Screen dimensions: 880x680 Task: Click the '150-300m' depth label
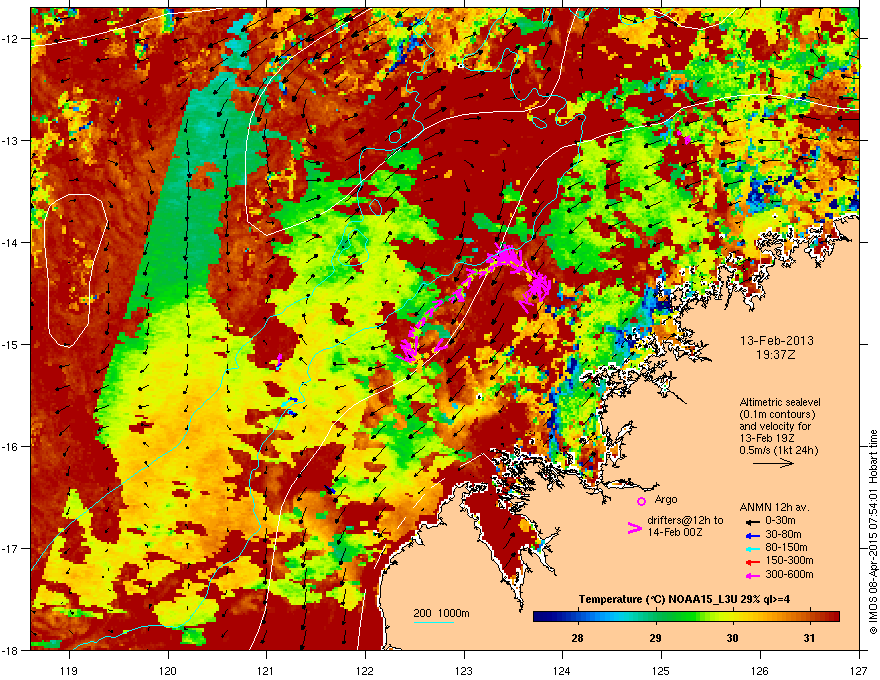pyautogui.click(x=789, y=560)
